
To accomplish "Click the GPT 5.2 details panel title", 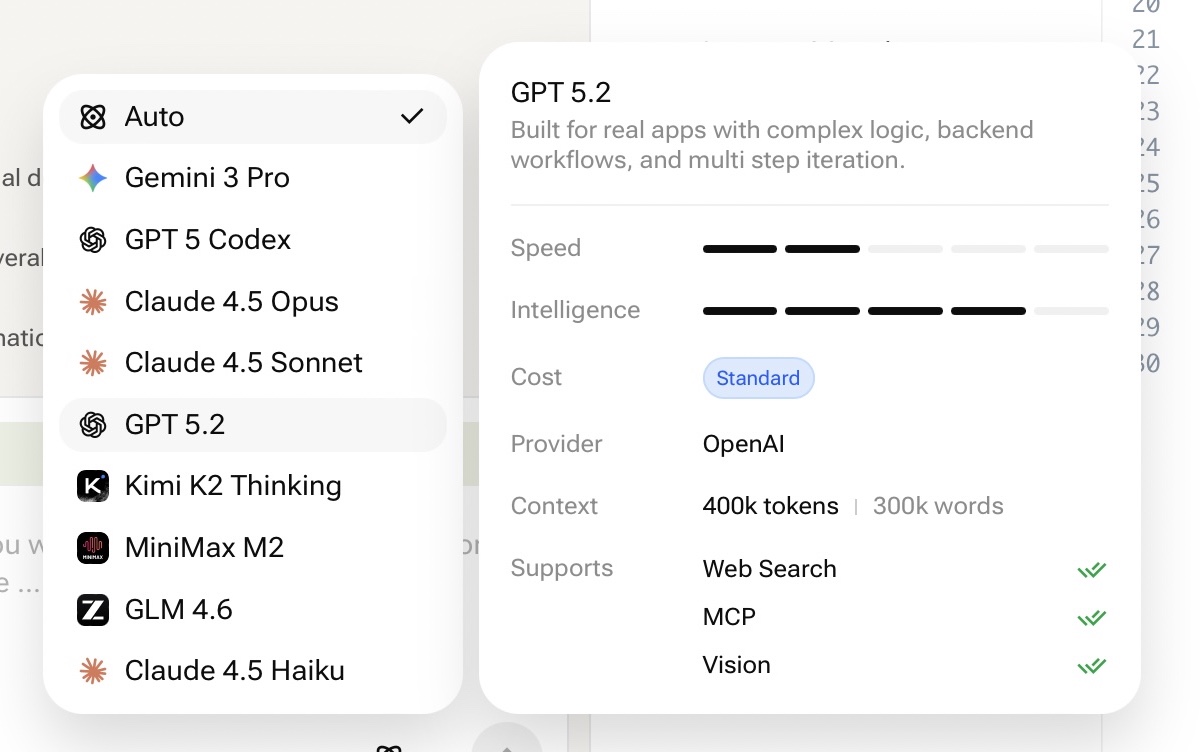I will pos(561,93).
